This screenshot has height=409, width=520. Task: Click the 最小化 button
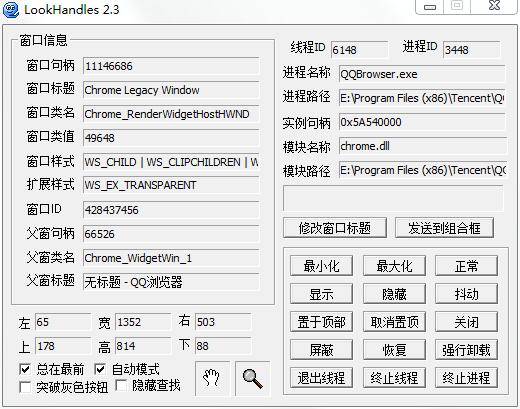click(321, 266)
